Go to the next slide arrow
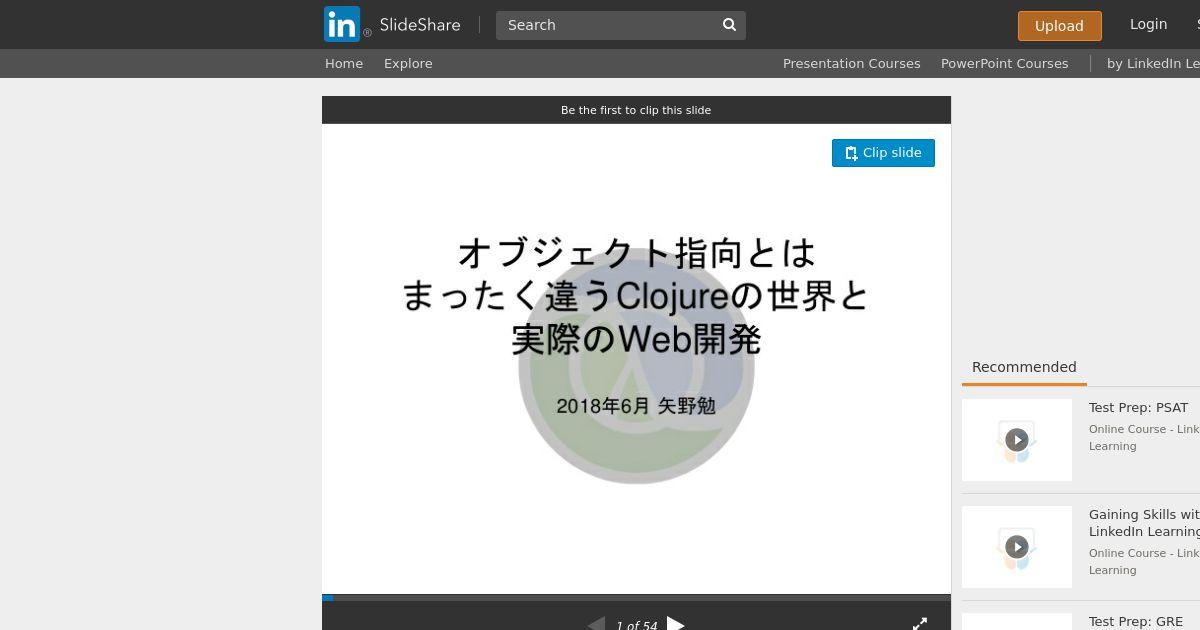Screen dimensions: 1200x630 (x=676, y=625)
